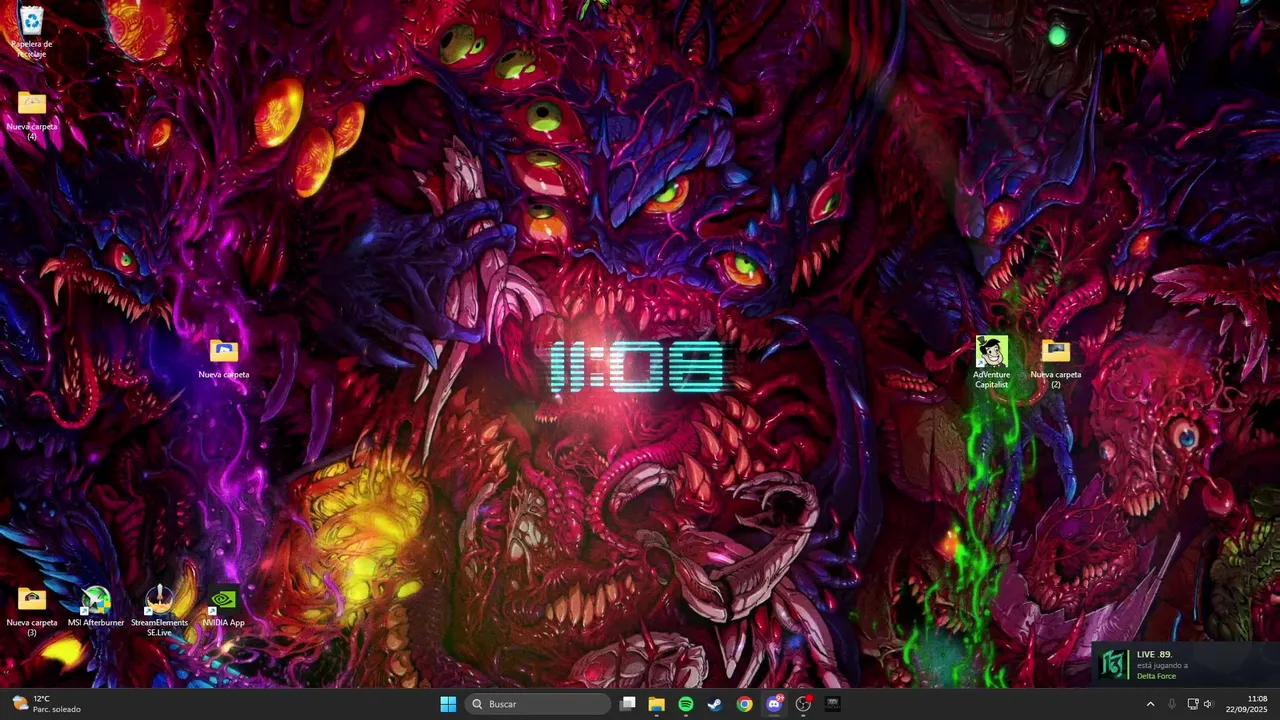Open the weather widget showing 12°C
Viewport: 1280px width, 720px height.
point(47,704)
